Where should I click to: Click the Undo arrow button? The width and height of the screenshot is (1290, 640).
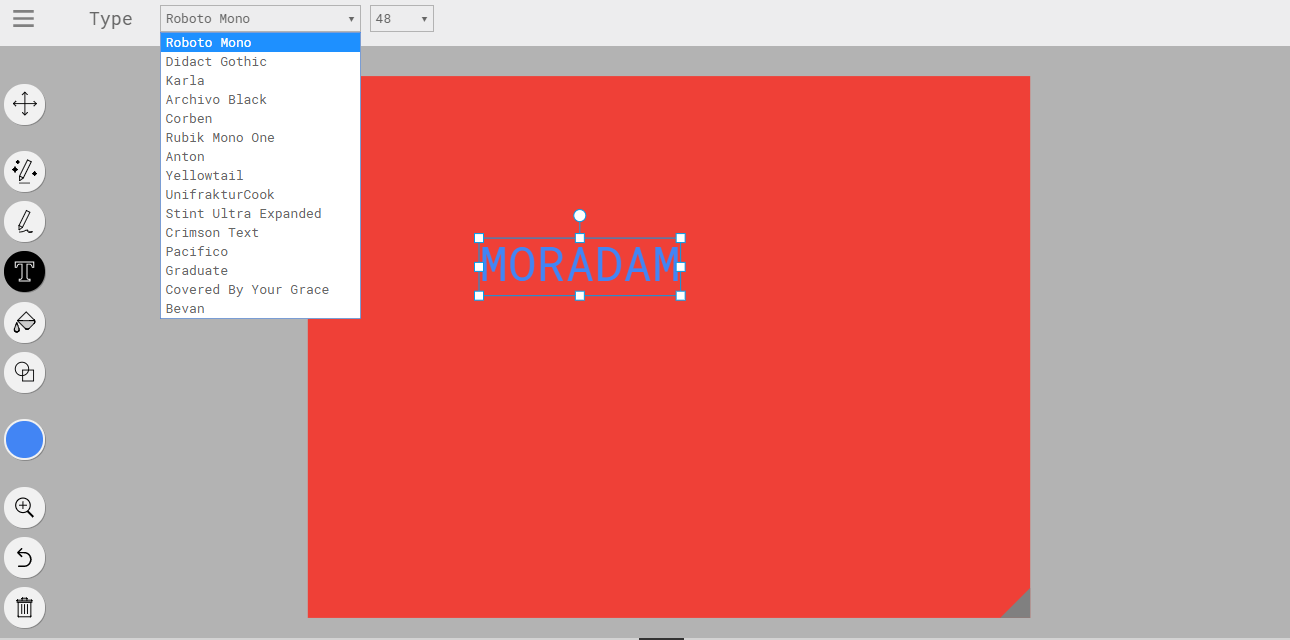[x=25, y=557]
